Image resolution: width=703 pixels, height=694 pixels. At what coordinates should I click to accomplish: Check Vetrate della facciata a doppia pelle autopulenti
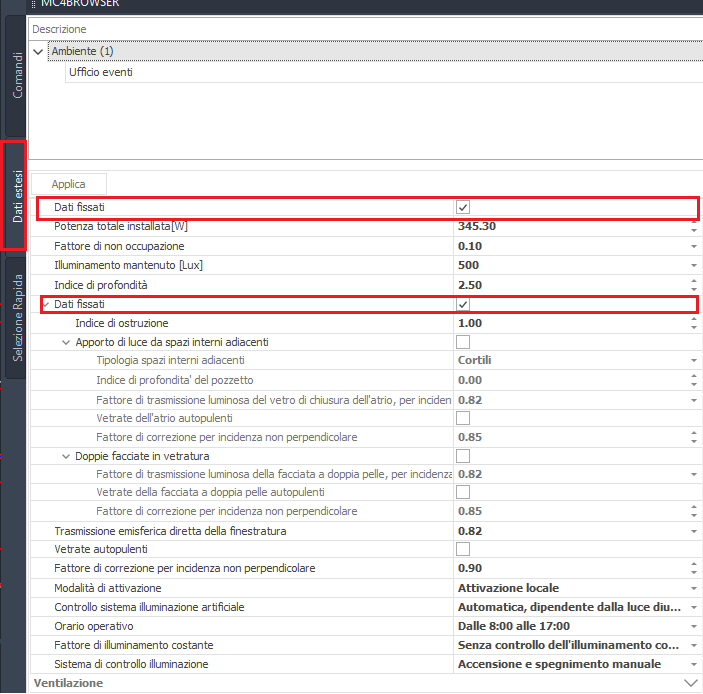(x=463, y=492)
